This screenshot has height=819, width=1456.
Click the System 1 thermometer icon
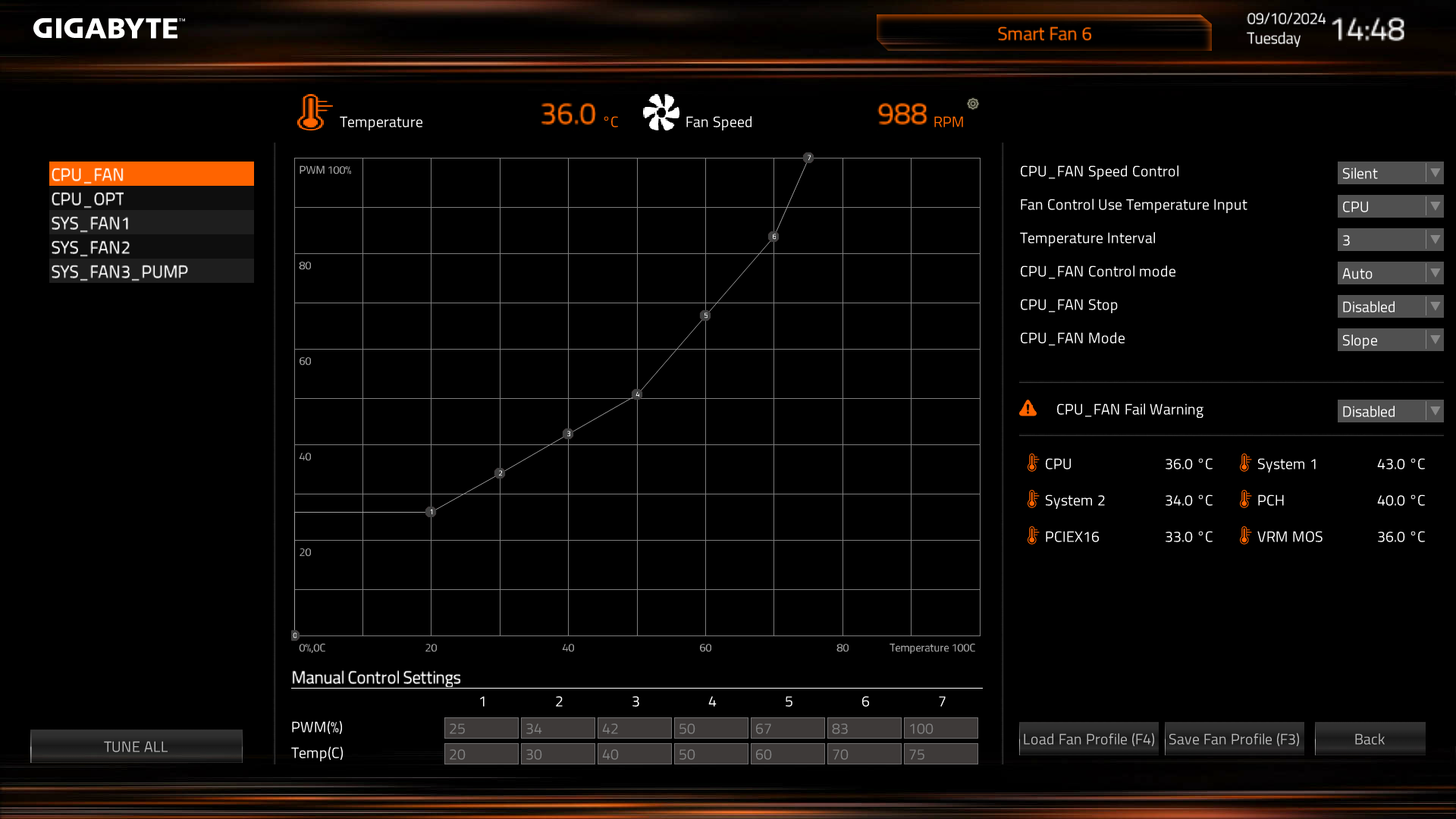coord(1244,463)
